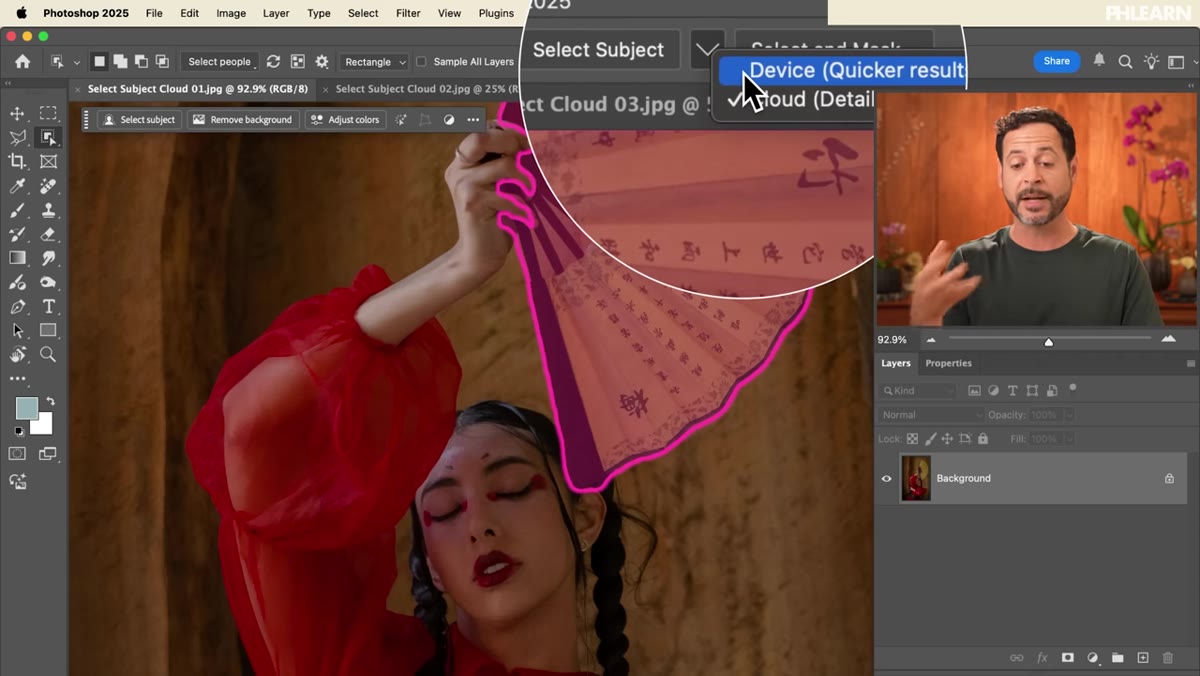The image size is (1200, 676).
Task: Open the Rectangle mode dropdown
Action: point(374,62)
